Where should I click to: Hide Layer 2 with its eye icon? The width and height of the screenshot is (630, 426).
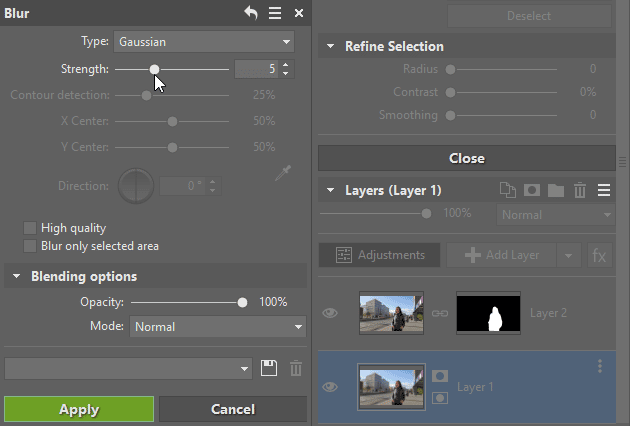[x=330, y=313]
